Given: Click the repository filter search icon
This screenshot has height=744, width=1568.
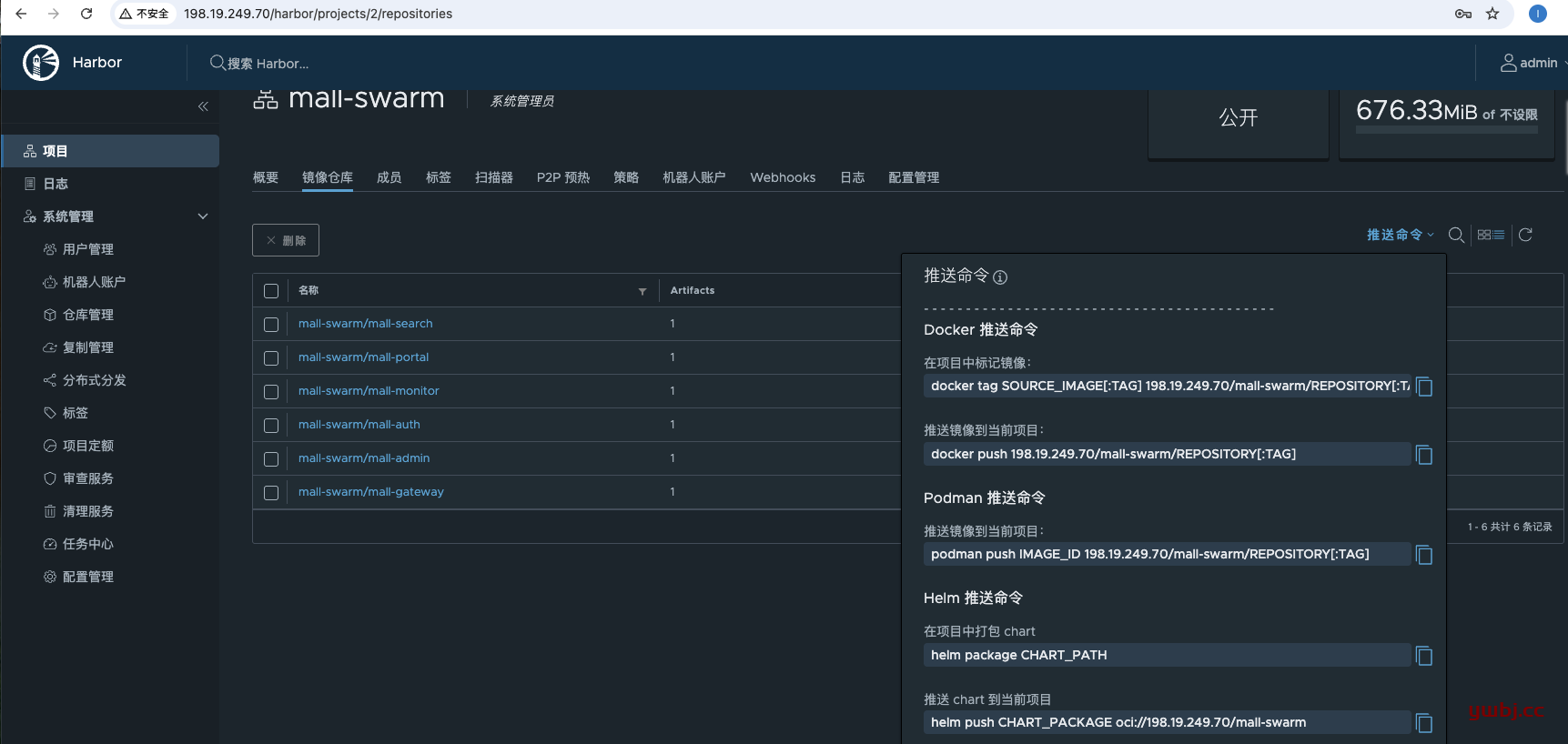Looking at the screenshot, I should pyautogui.click(x=1456, y=235).
